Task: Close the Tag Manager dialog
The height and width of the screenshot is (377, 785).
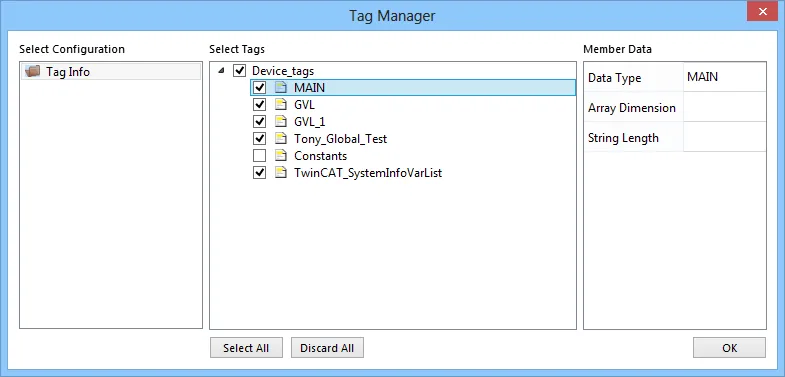Action: (x=762, y=12)
